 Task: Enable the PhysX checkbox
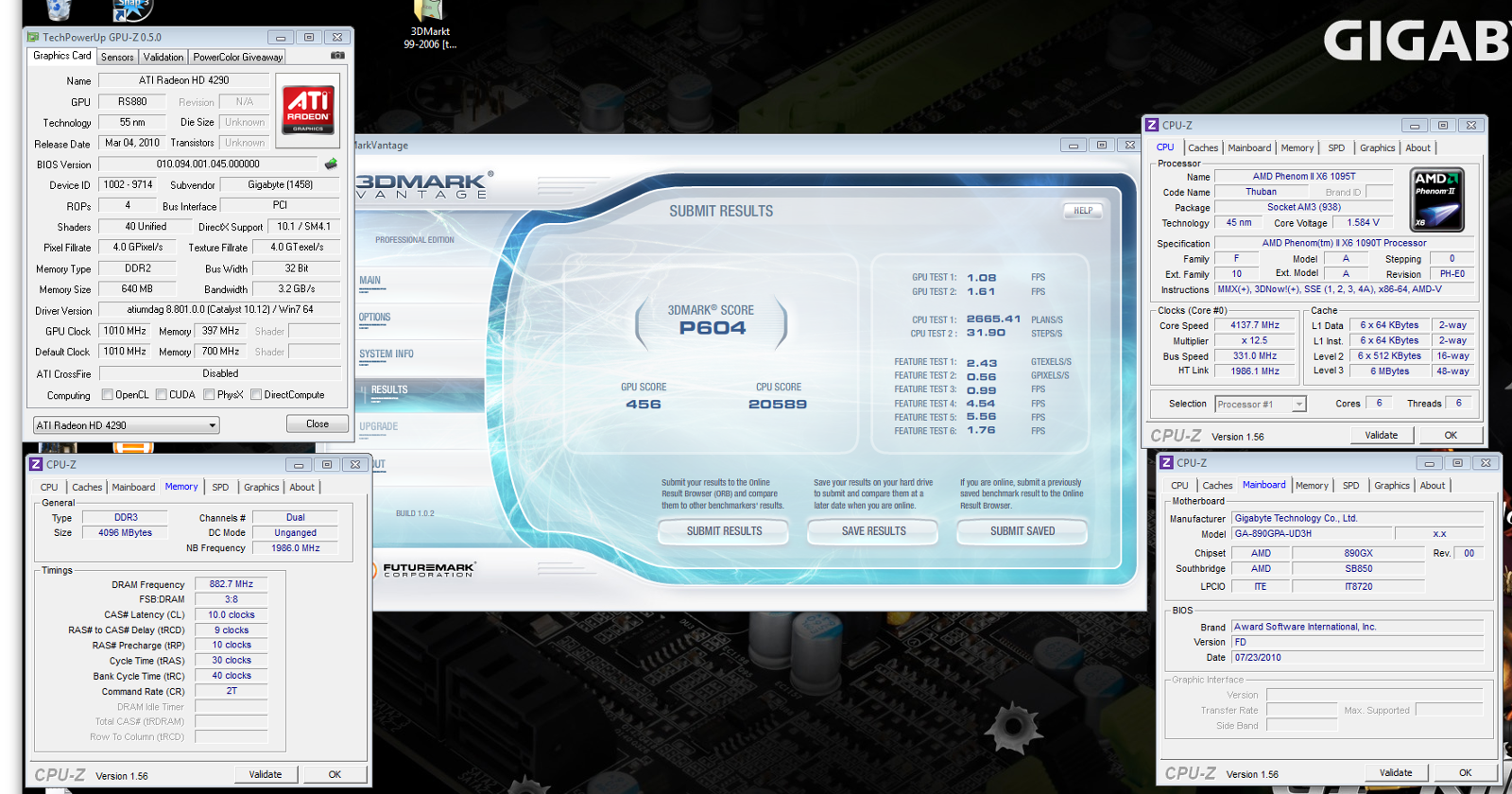point(210,395)
